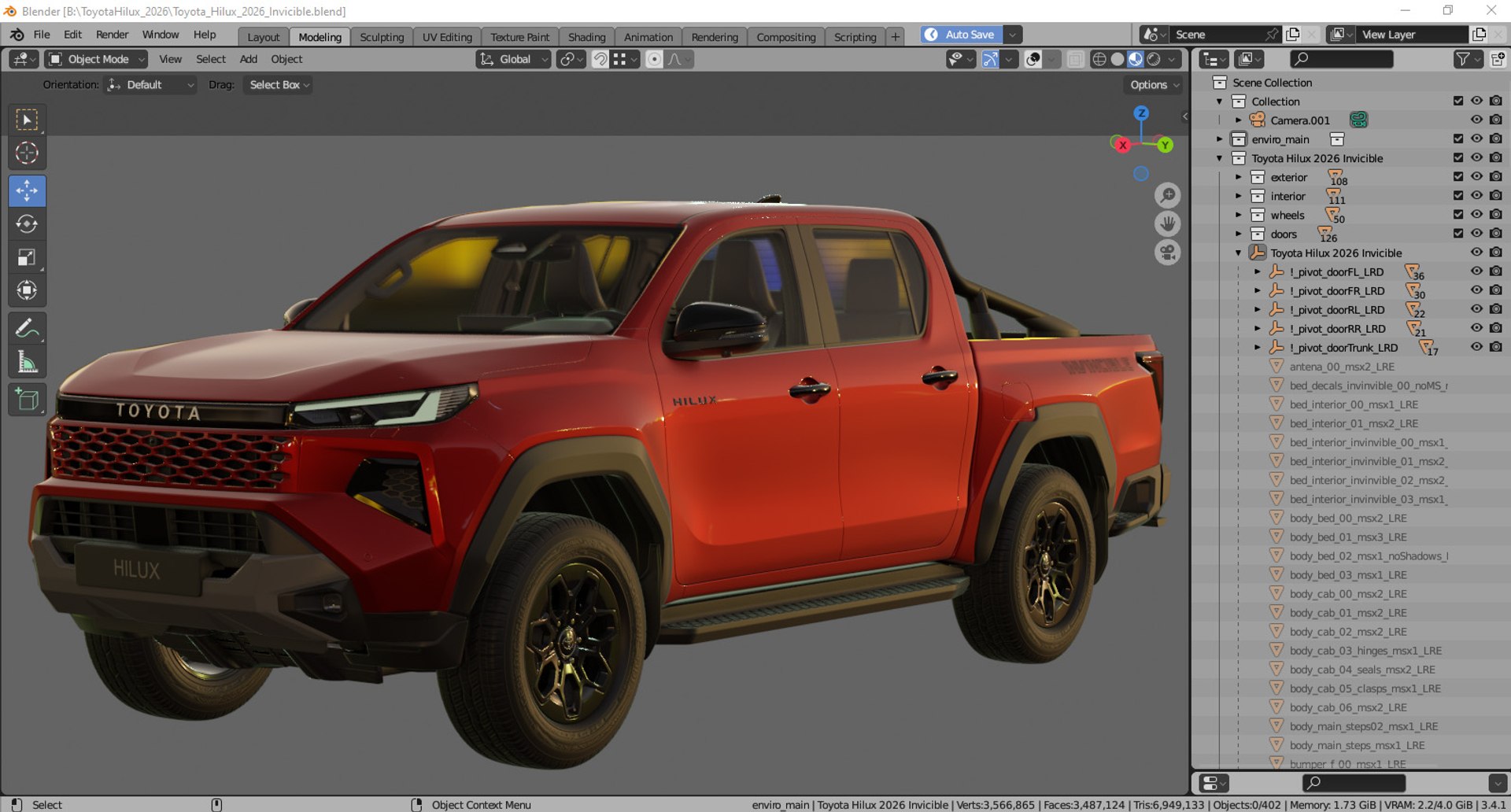The width and height of the screenshot is (1511, 812).
Task: Select the Add Cube tool
Action: 27,400
